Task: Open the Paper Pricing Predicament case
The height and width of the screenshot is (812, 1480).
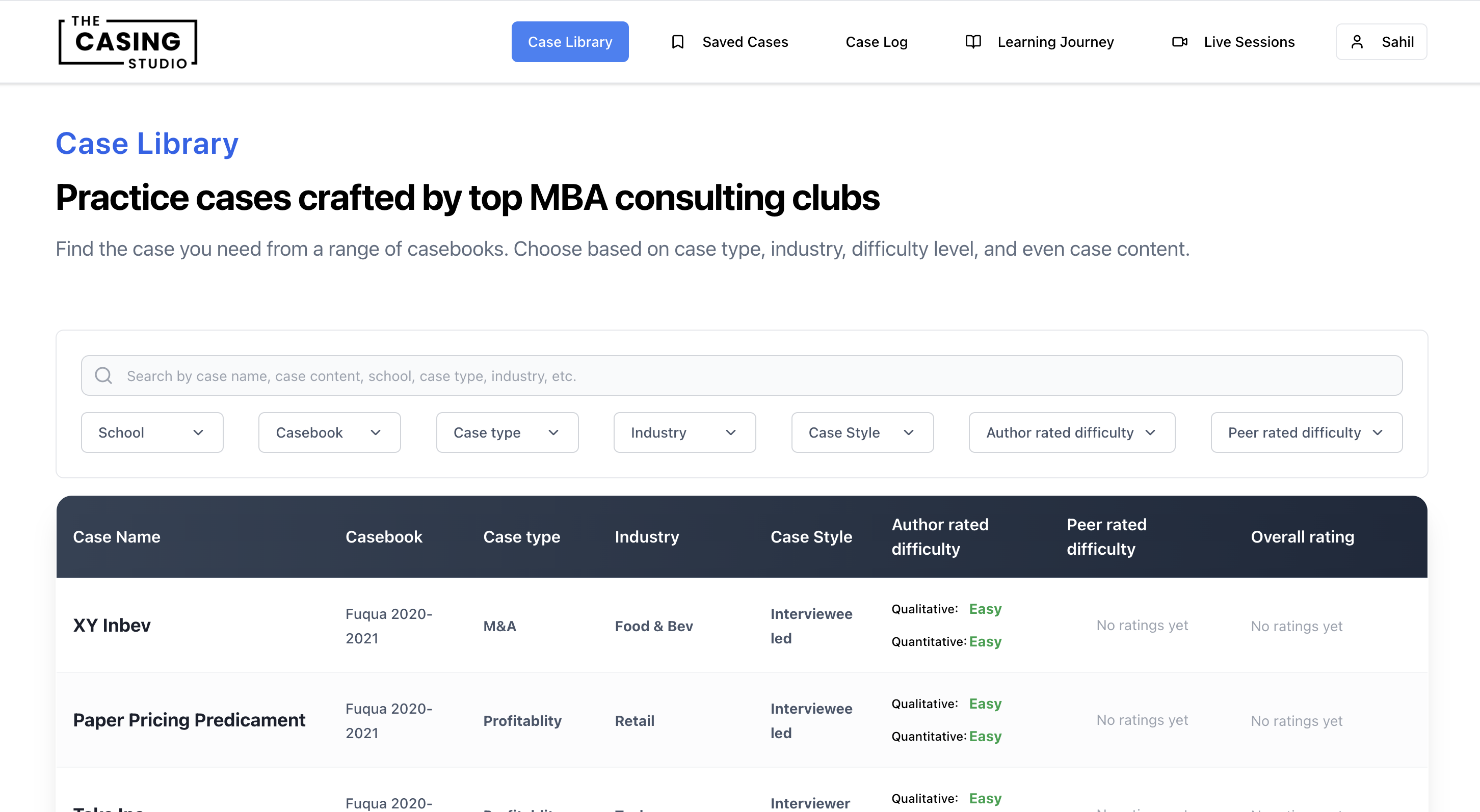Action: pyautogui.click(x=189, y=720)
